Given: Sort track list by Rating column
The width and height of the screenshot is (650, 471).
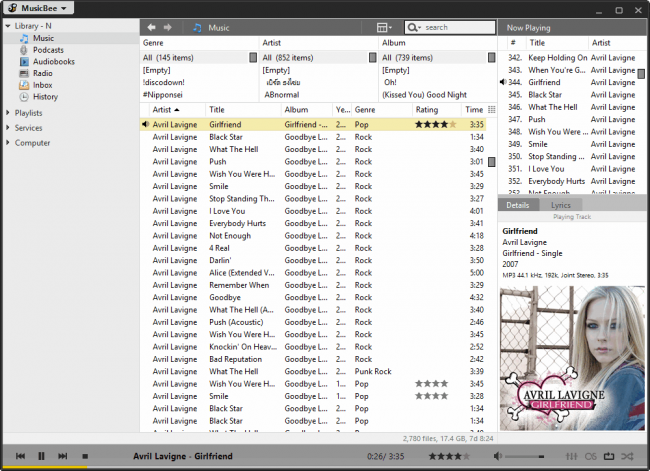Looking at the screenshot, I should tap(437, 109).
